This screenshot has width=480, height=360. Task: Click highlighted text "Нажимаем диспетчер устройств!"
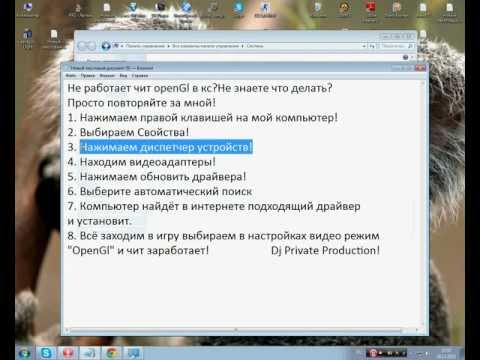(166, 147)
